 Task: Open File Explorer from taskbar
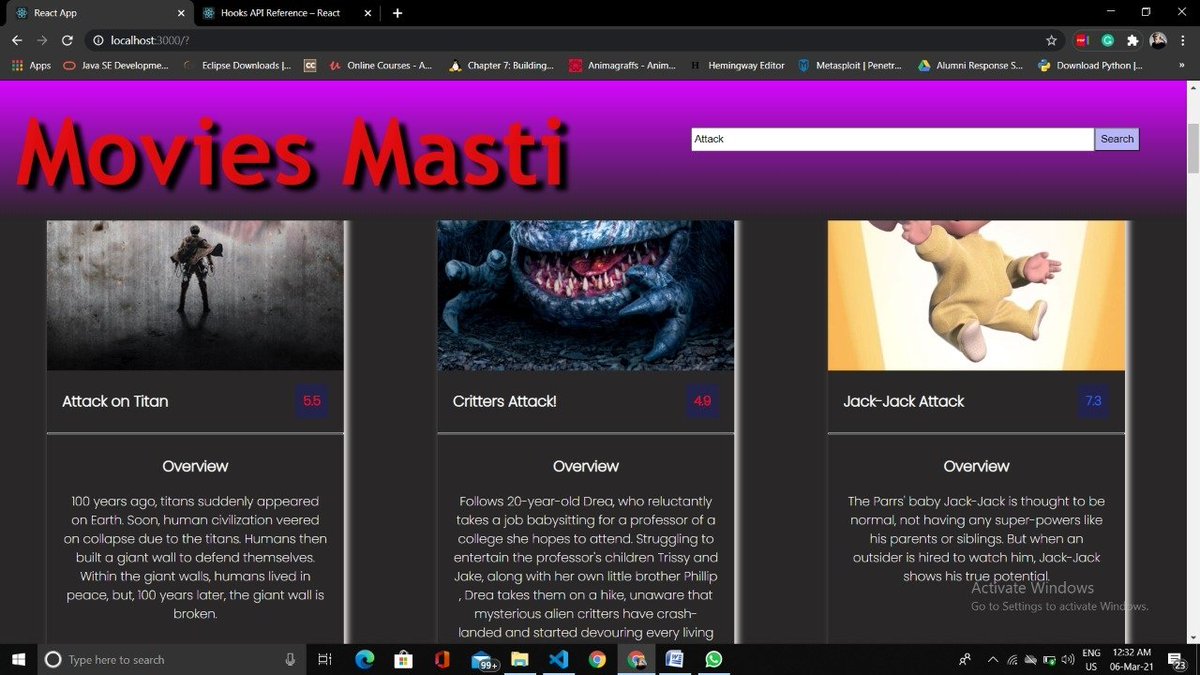click(520, 659)
